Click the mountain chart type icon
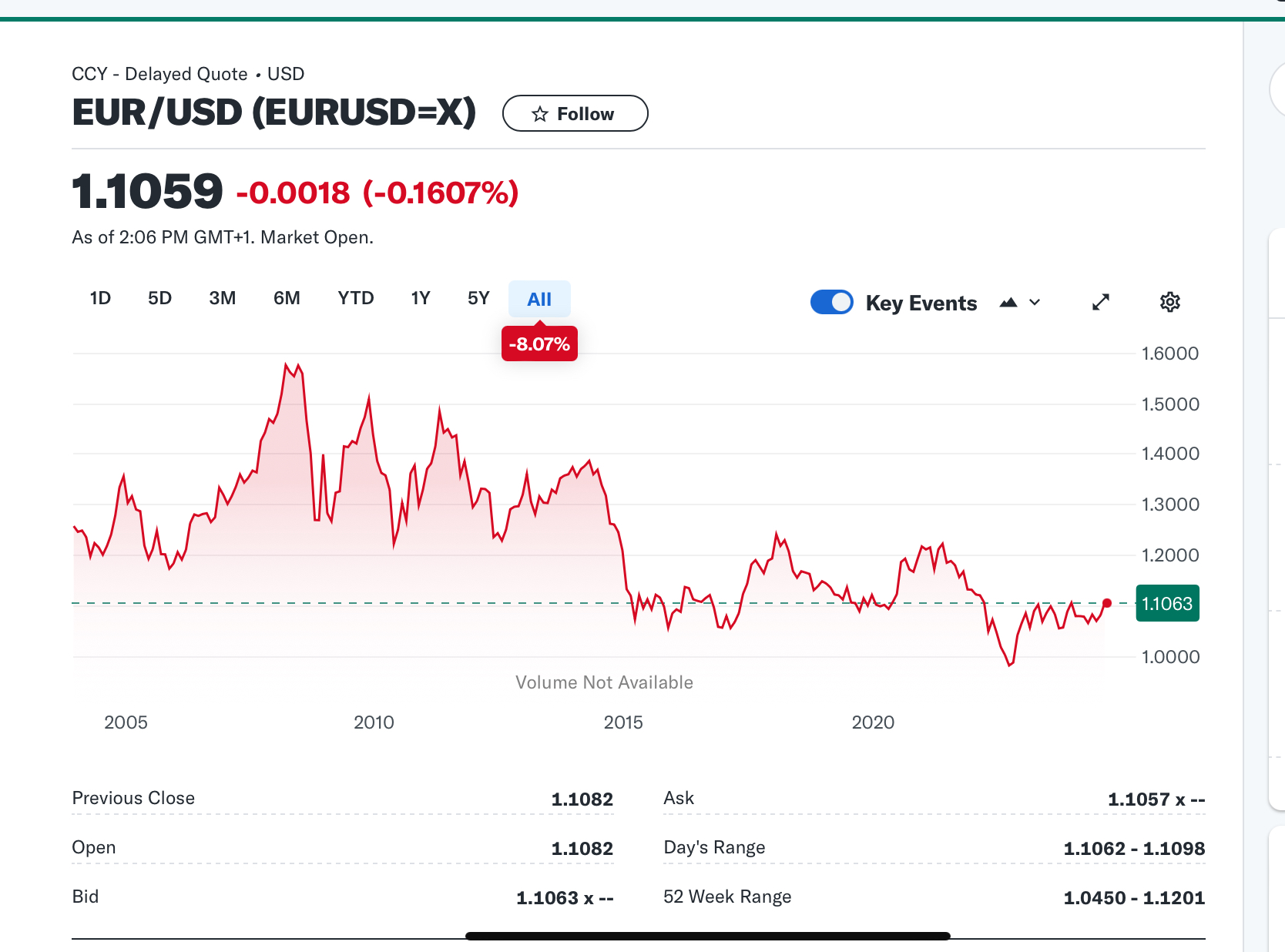1285x952 pixels. pos(1008,303)
